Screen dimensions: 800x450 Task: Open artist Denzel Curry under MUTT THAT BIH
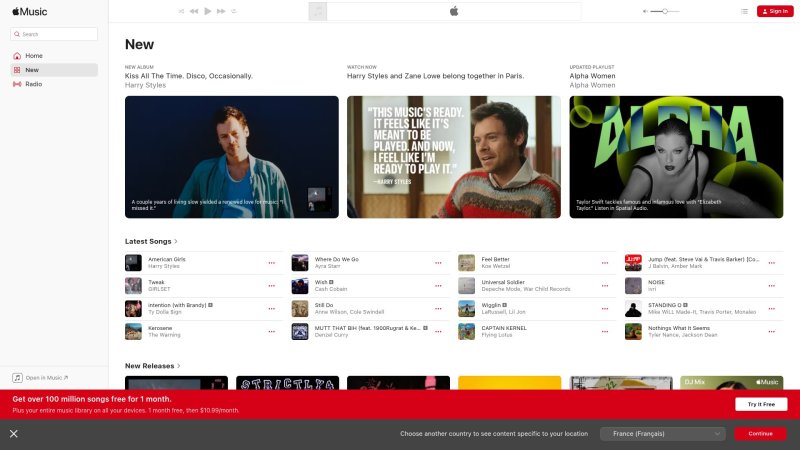[x=331, y=335]
